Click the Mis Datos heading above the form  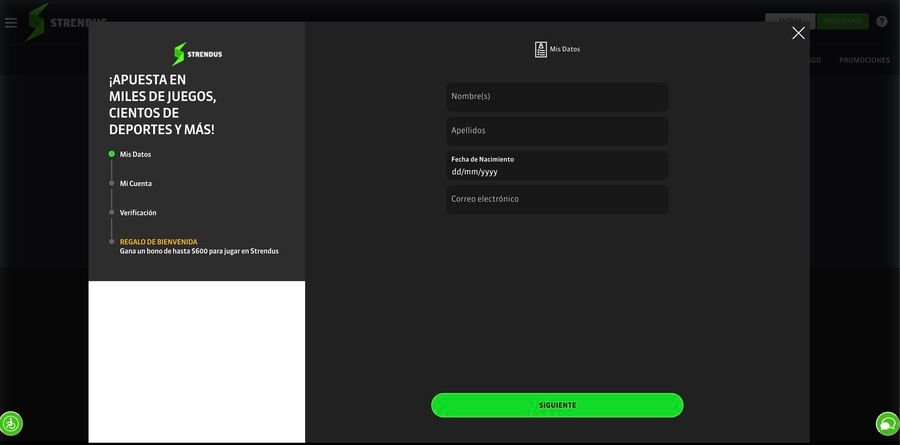click(565, 49)
